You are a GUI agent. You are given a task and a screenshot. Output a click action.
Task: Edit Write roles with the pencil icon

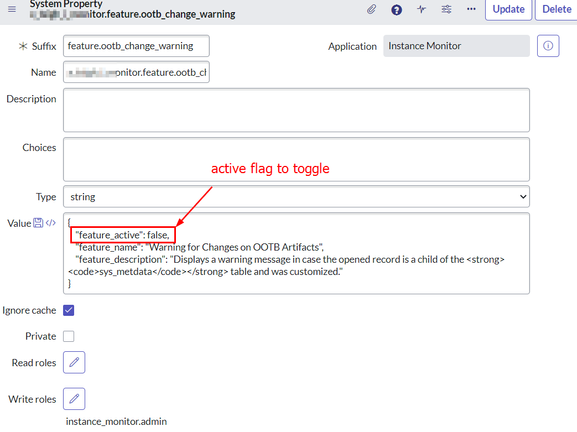click(x=74, y=399)
